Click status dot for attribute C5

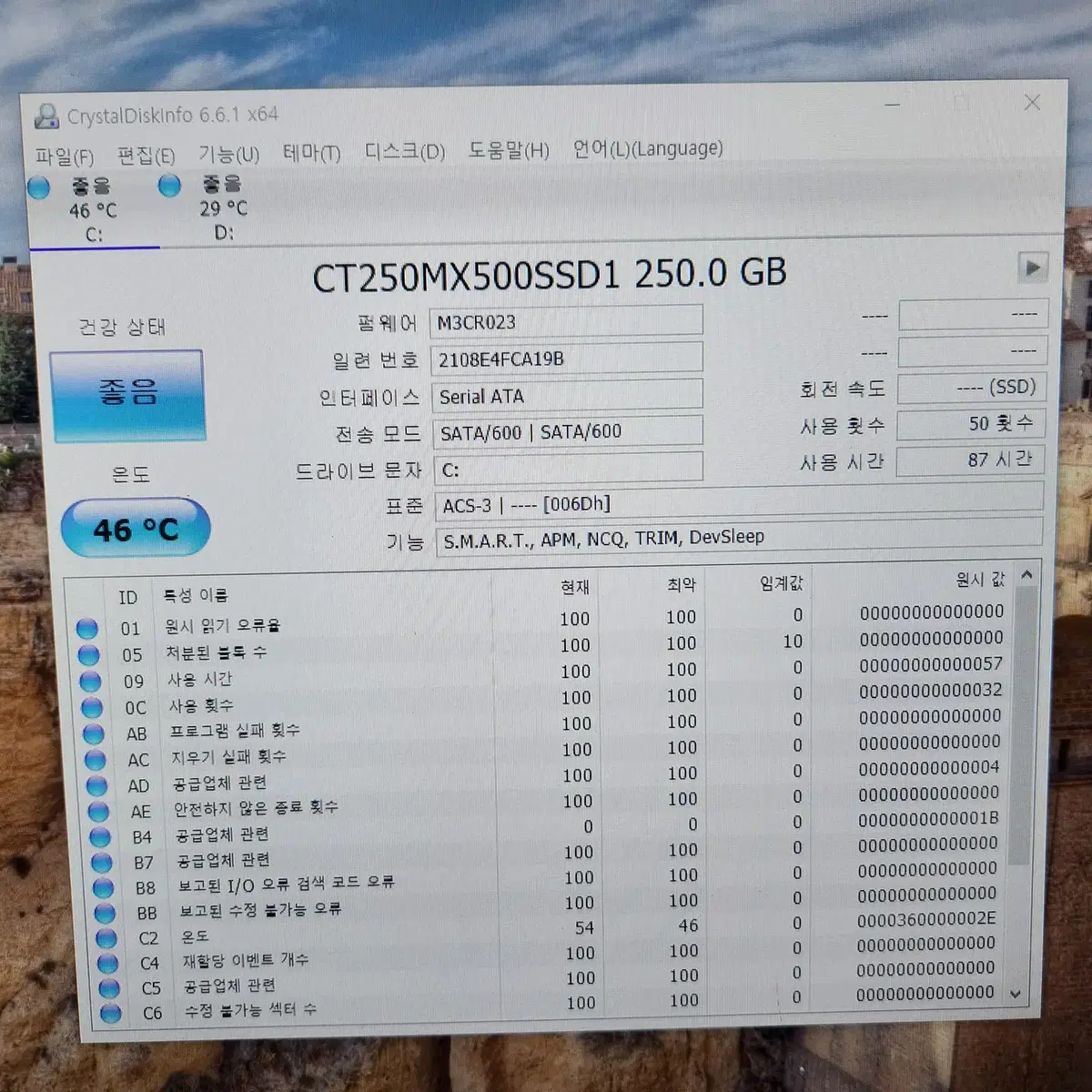click(109, 988)
